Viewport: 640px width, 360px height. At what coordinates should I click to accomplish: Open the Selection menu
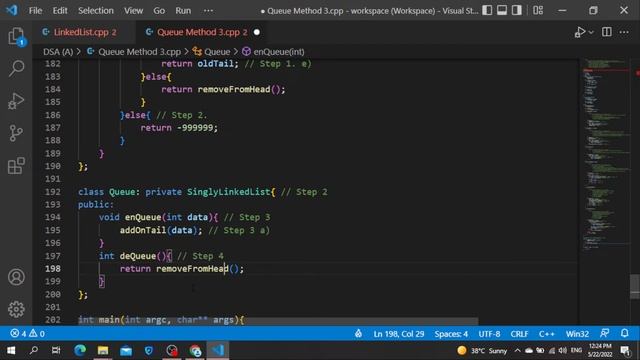click(96, 11)
